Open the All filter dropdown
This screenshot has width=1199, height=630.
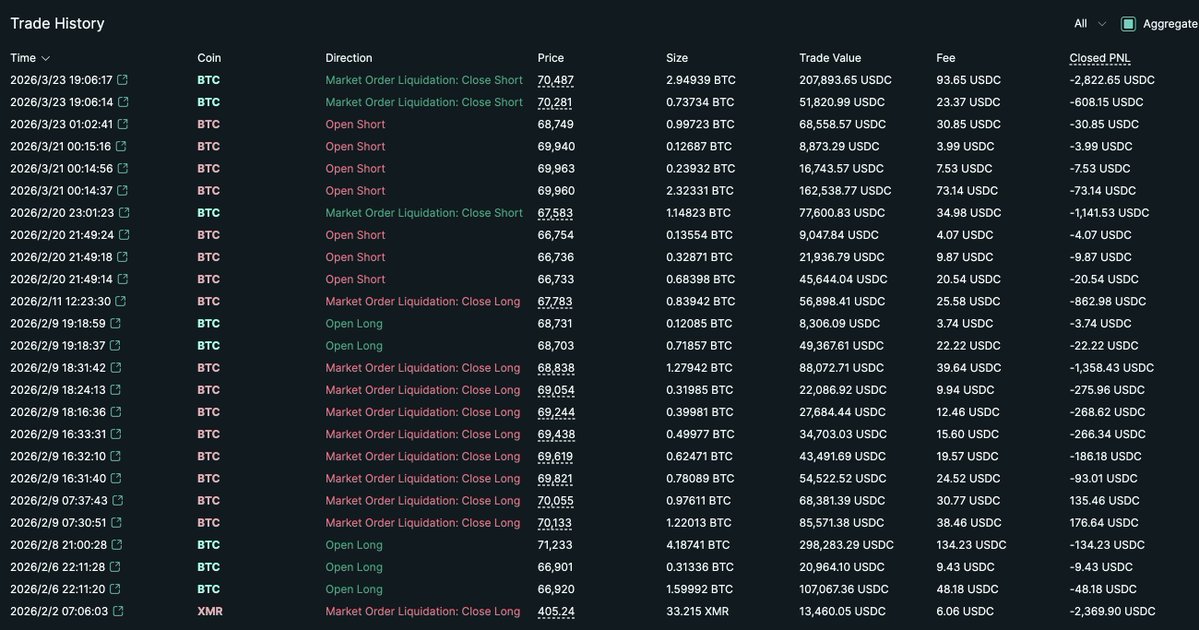coord(1090,24)
